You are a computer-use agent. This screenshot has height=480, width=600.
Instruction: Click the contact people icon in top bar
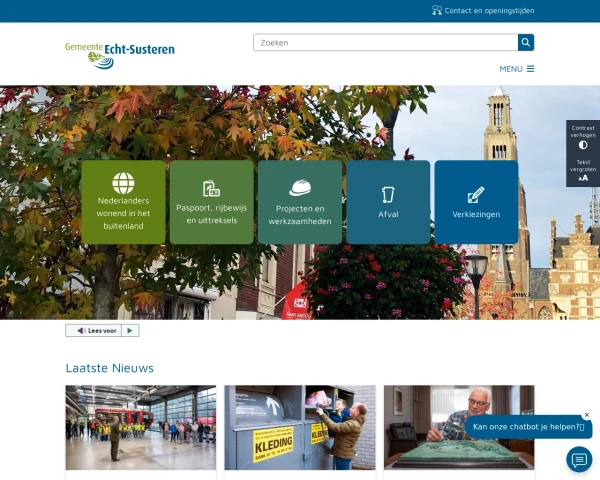tap(437, 10)
